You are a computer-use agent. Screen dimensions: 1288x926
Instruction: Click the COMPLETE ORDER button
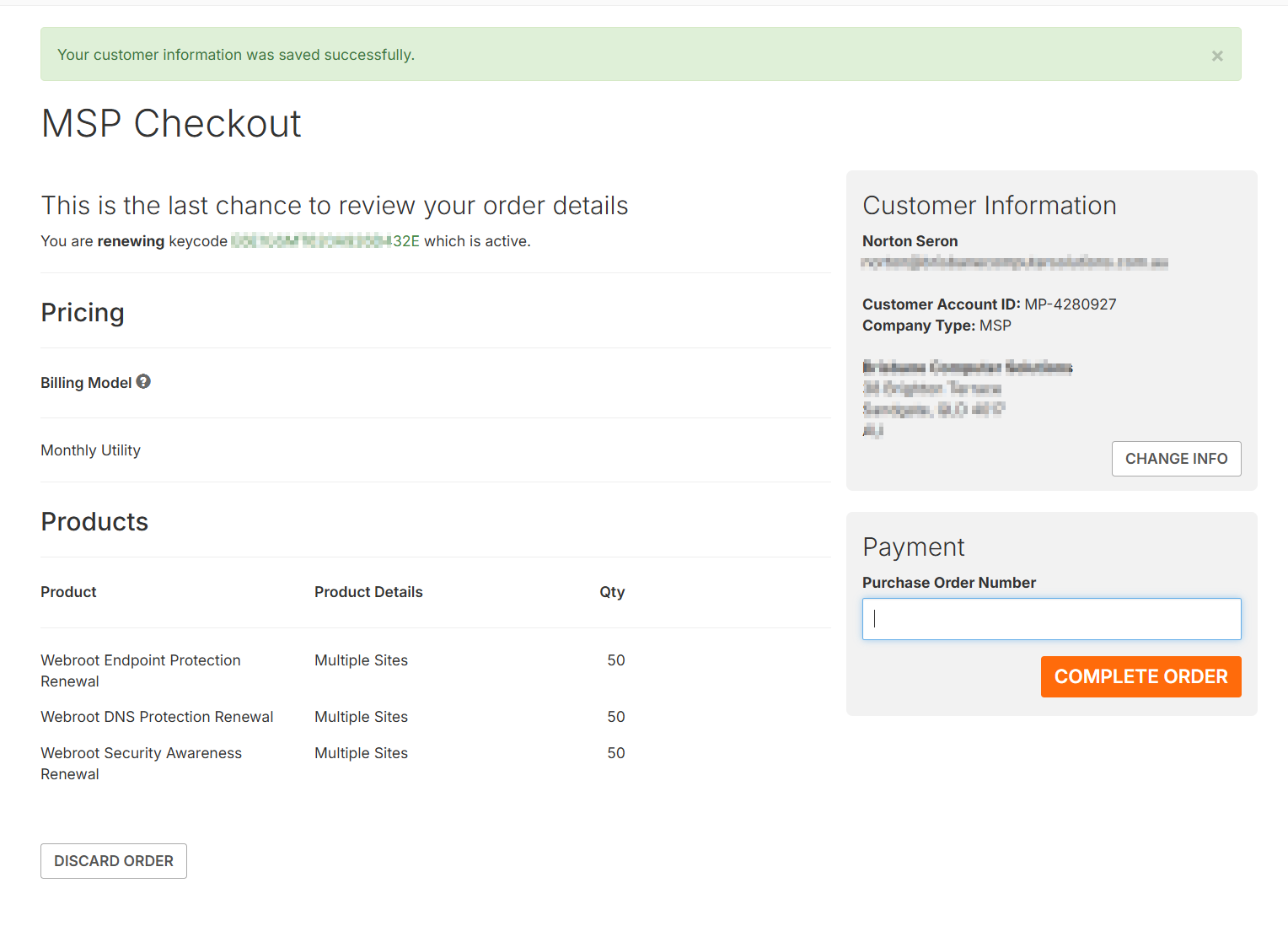click(x=1140, y=676)
